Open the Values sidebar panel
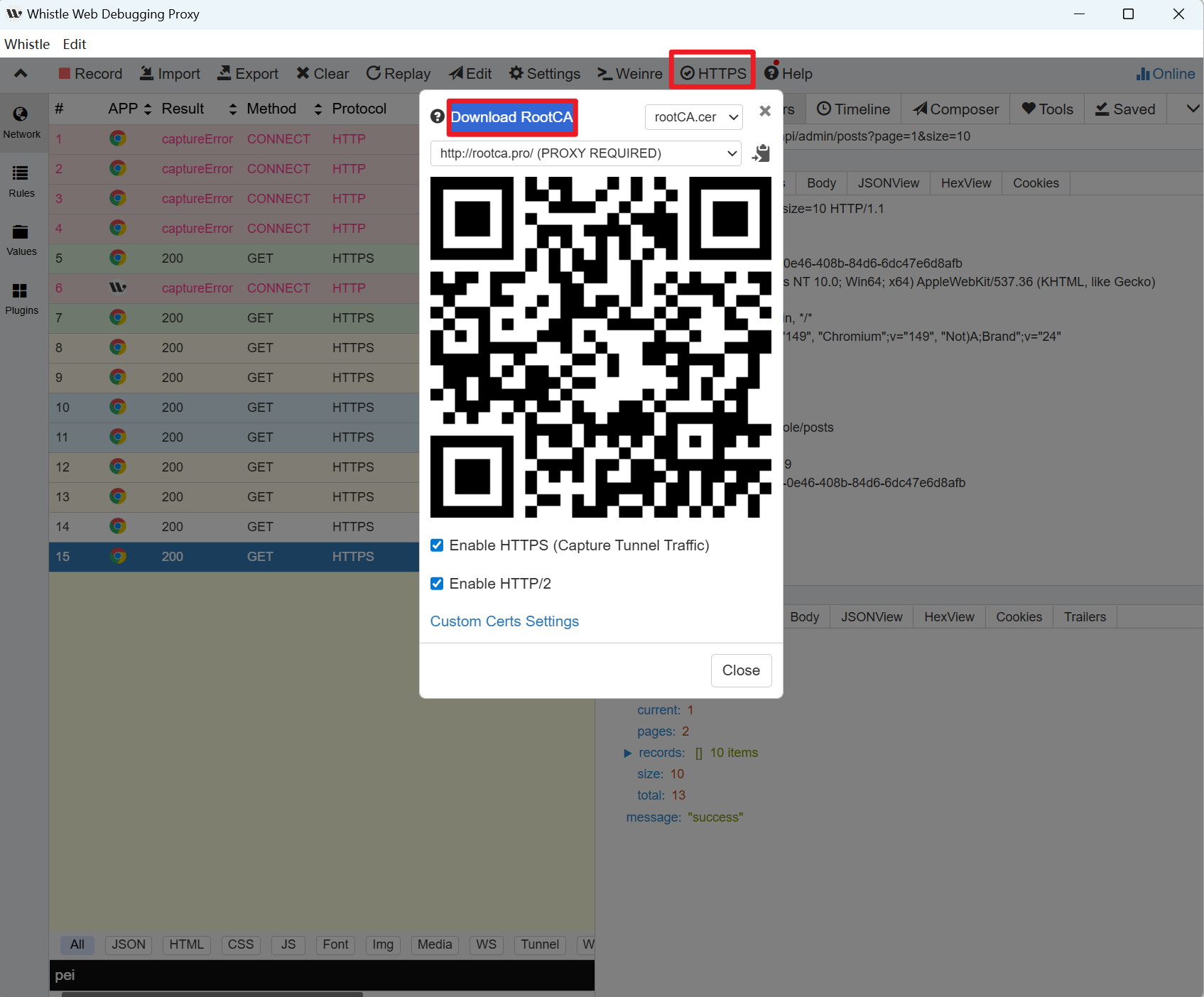Viewport: 1204px width, 997px height. [x=21, y=240]
